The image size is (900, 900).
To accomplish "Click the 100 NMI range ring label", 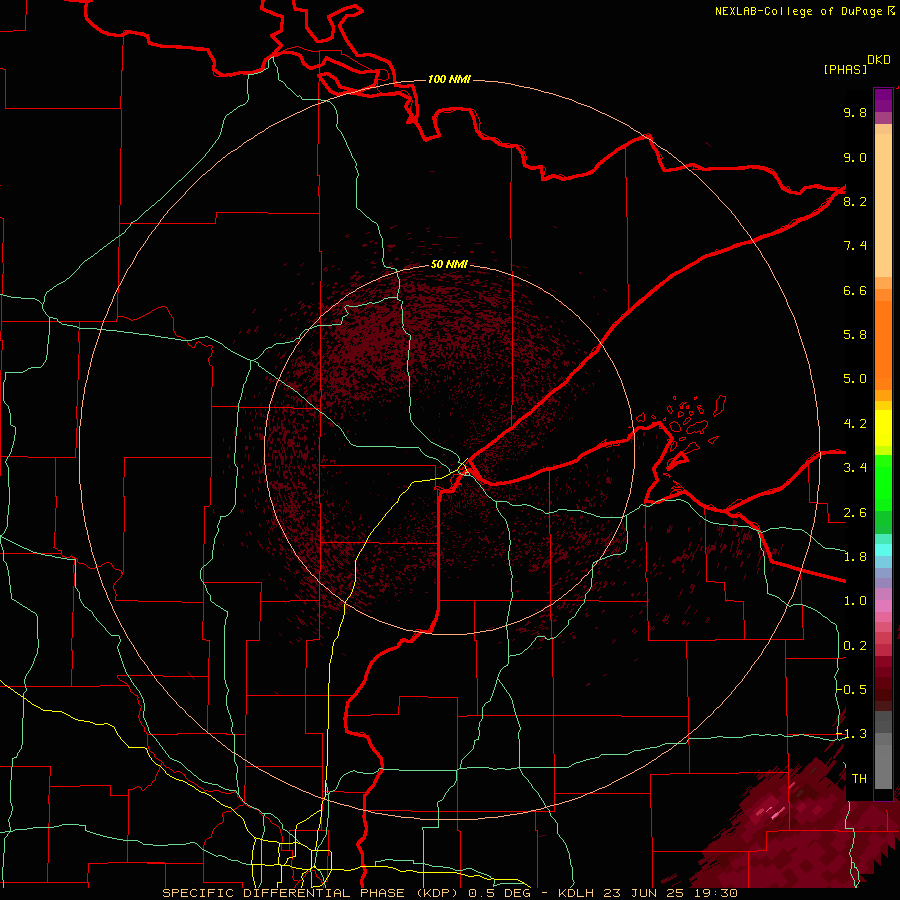I will 449,79.
